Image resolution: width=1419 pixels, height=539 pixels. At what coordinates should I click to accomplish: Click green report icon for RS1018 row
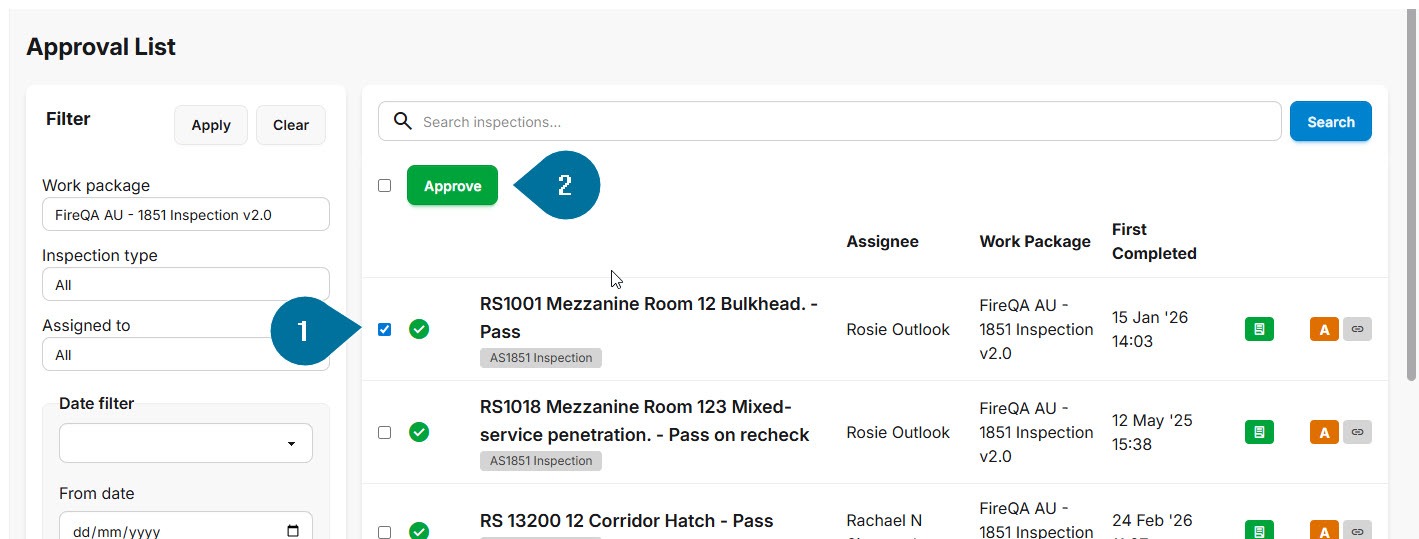click(1259, 432)
